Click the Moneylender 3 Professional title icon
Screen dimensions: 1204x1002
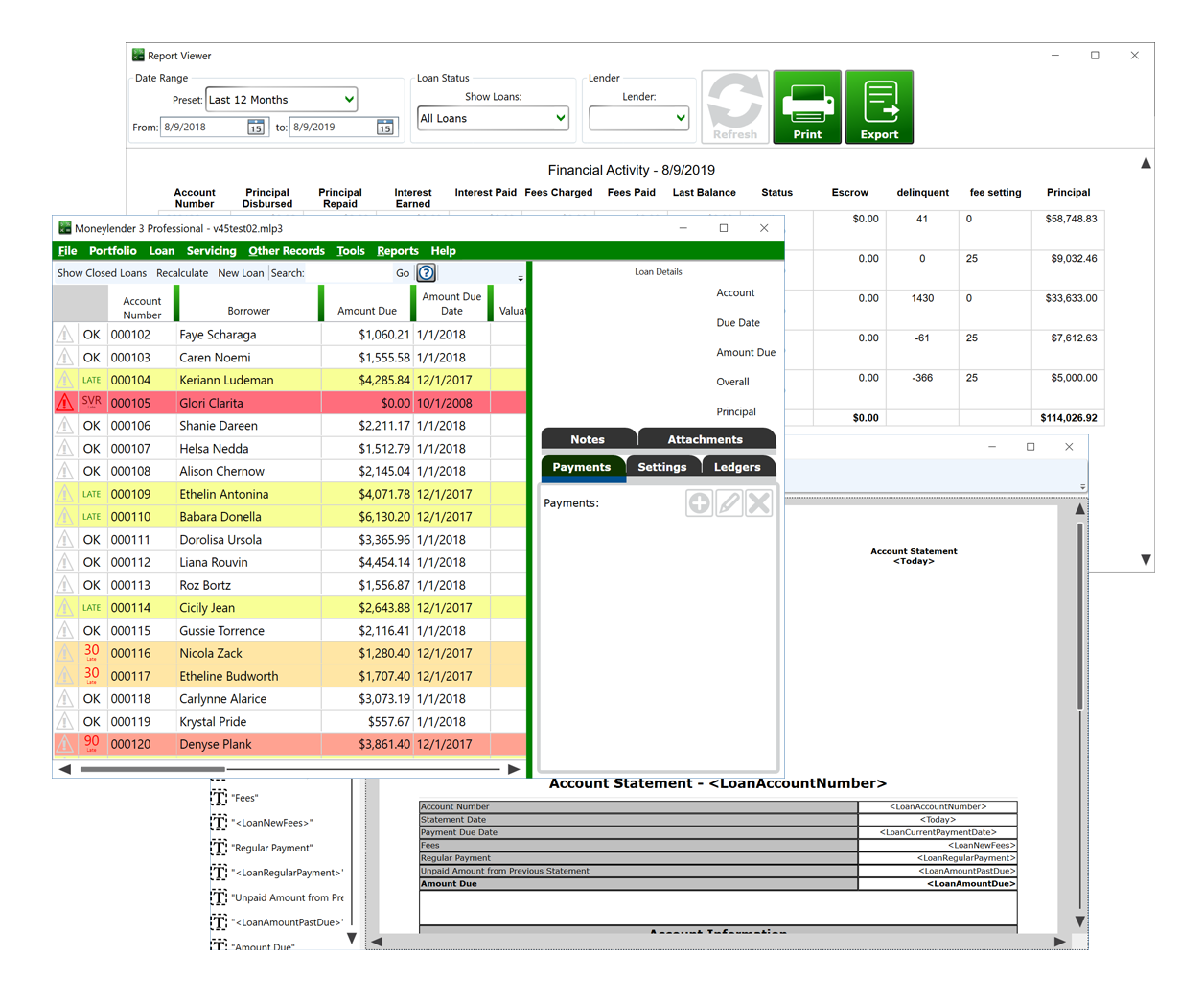click(65, 228)
